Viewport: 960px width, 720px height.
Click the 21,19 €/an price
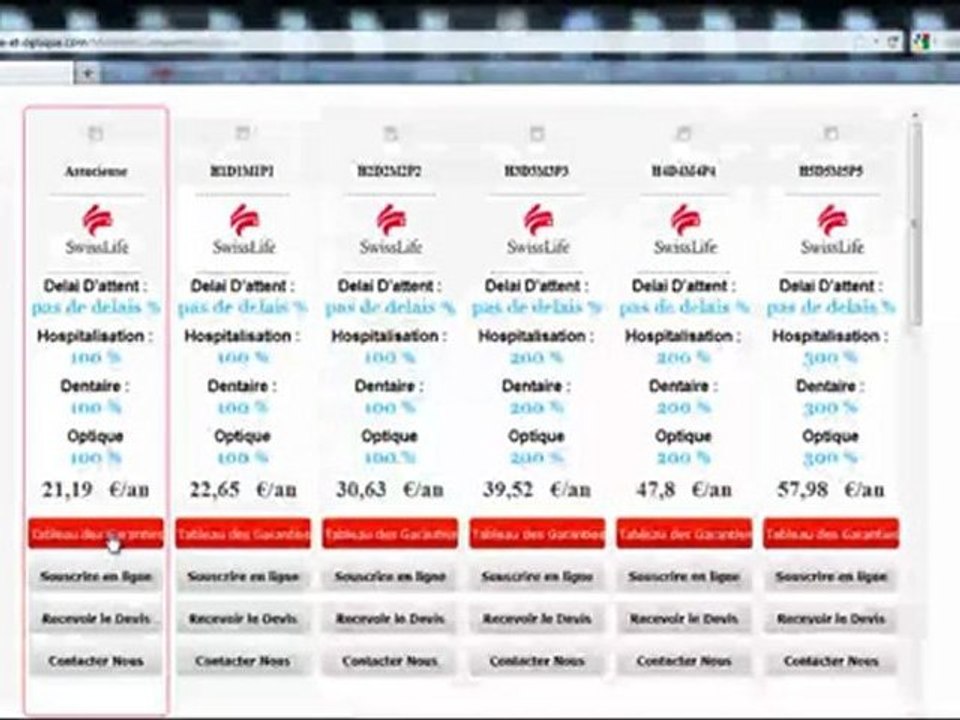(96, 490)
